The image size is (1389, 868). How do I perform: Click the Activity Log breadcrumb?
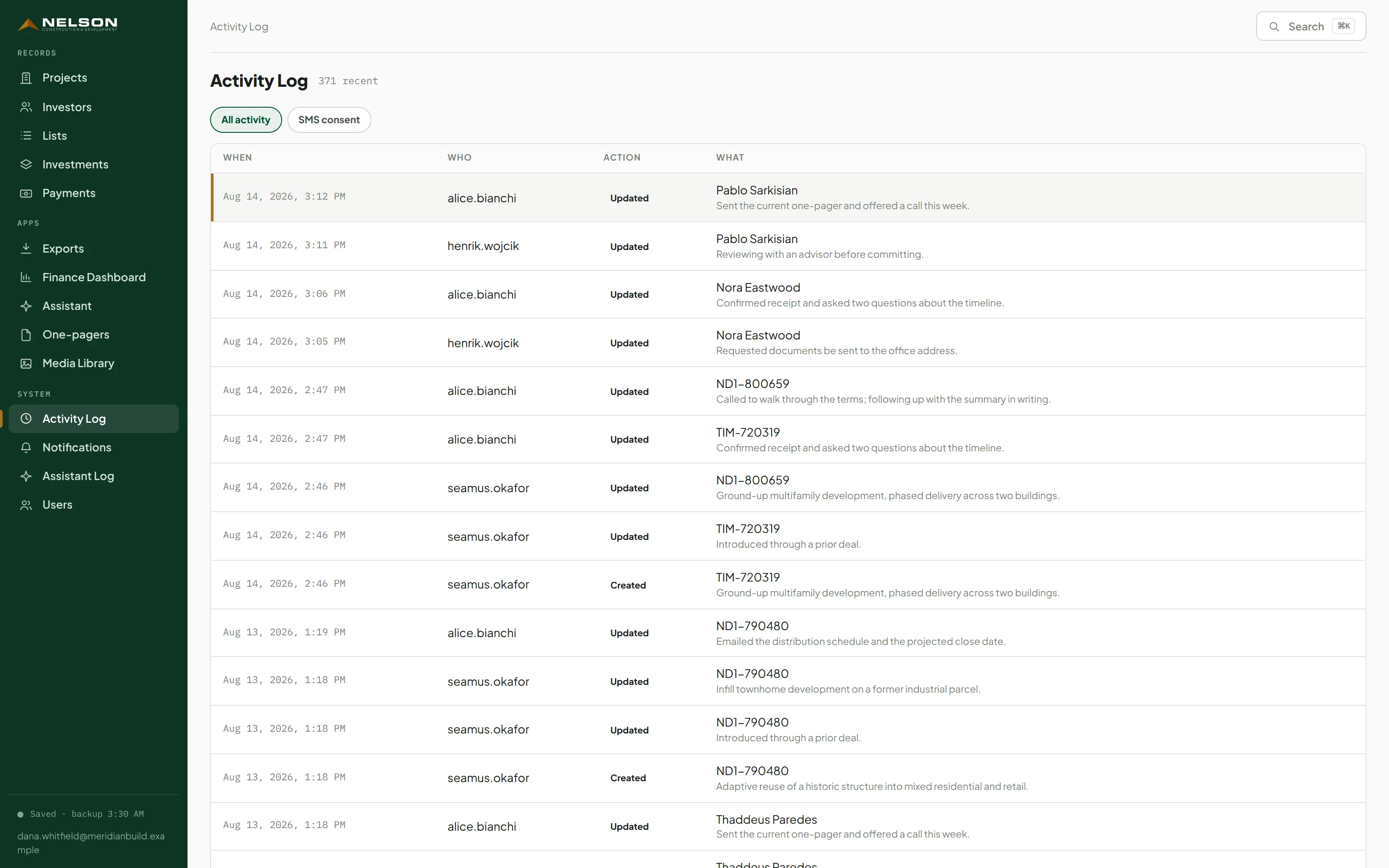[239, 26]
